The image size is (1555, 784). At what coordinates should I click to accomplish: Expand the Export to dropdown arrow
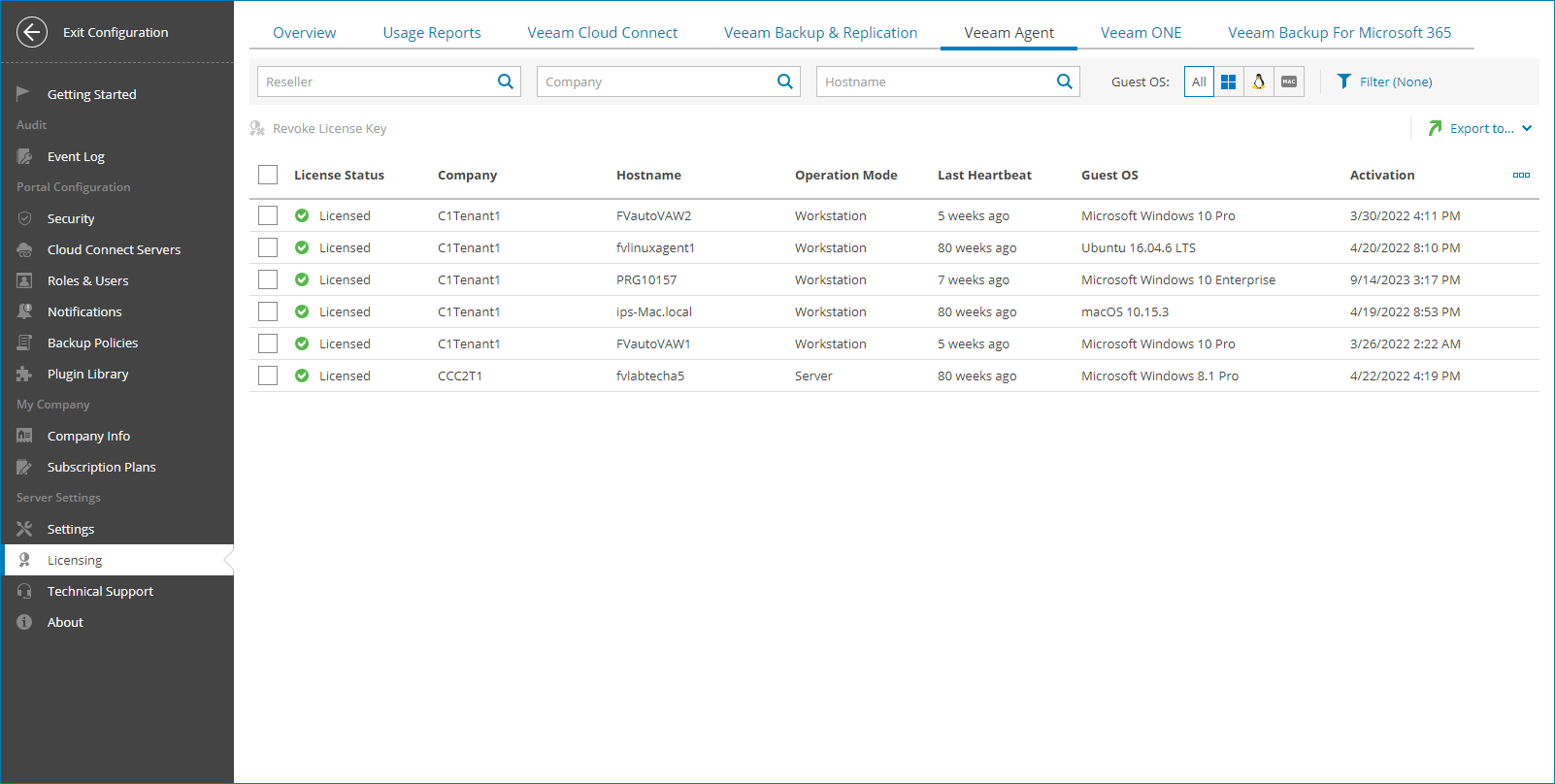point(1527,128)
